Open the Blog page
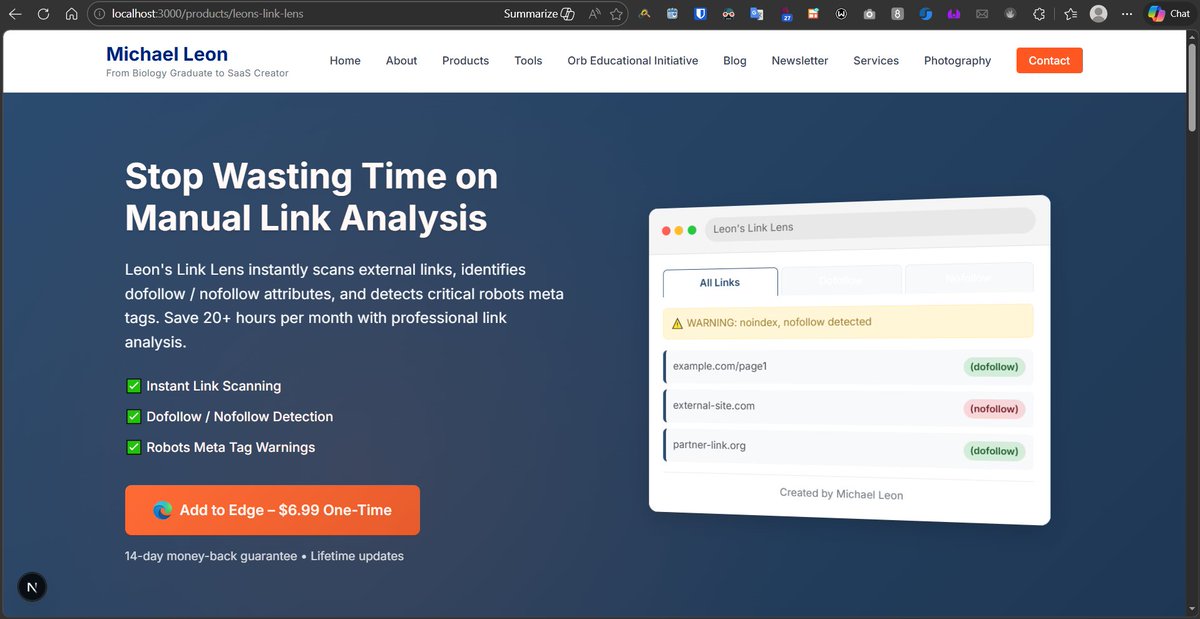This screenshot has height=619, width=1200. (x=735, y=61)
